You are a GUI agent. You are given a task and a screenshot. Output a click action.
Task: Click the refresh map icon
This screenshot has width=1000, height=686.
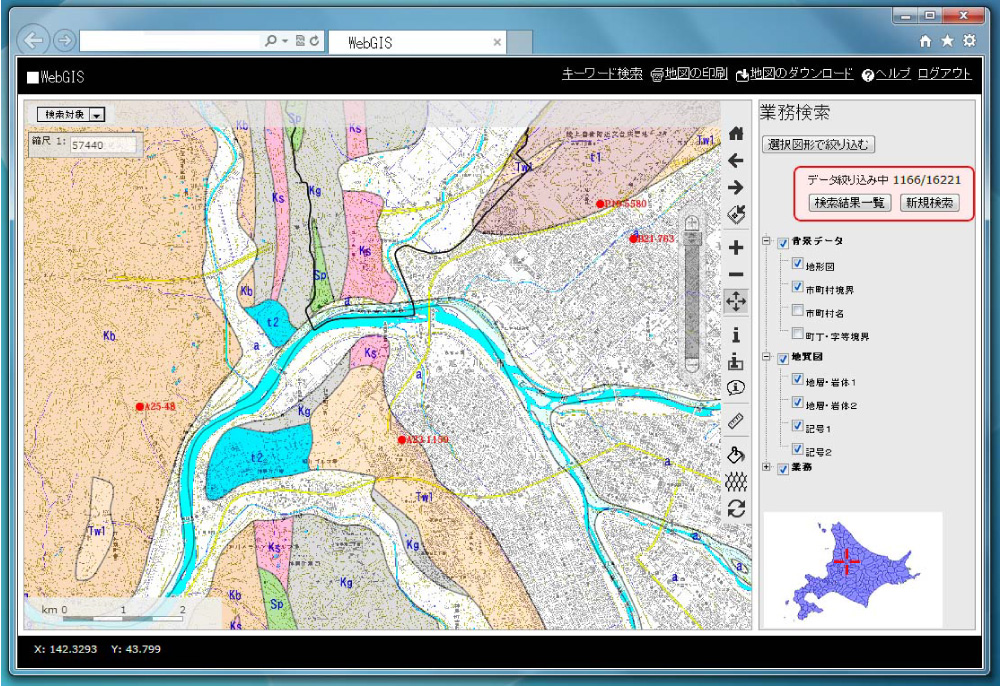[736, 509]
